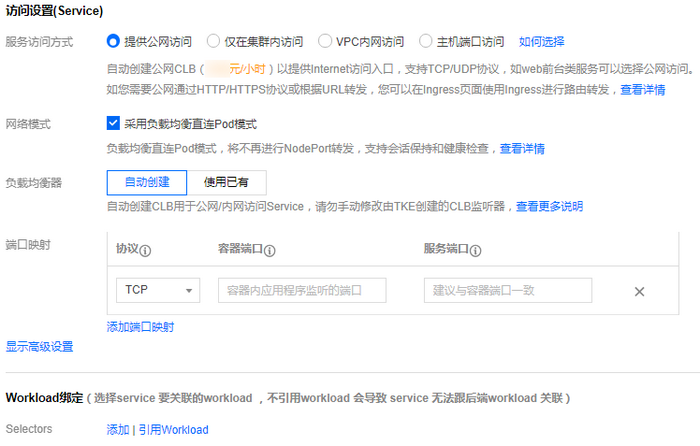Click 引用Workload link
The height and width of the screenshot is (446, 700).
click(x=173, y=429)
